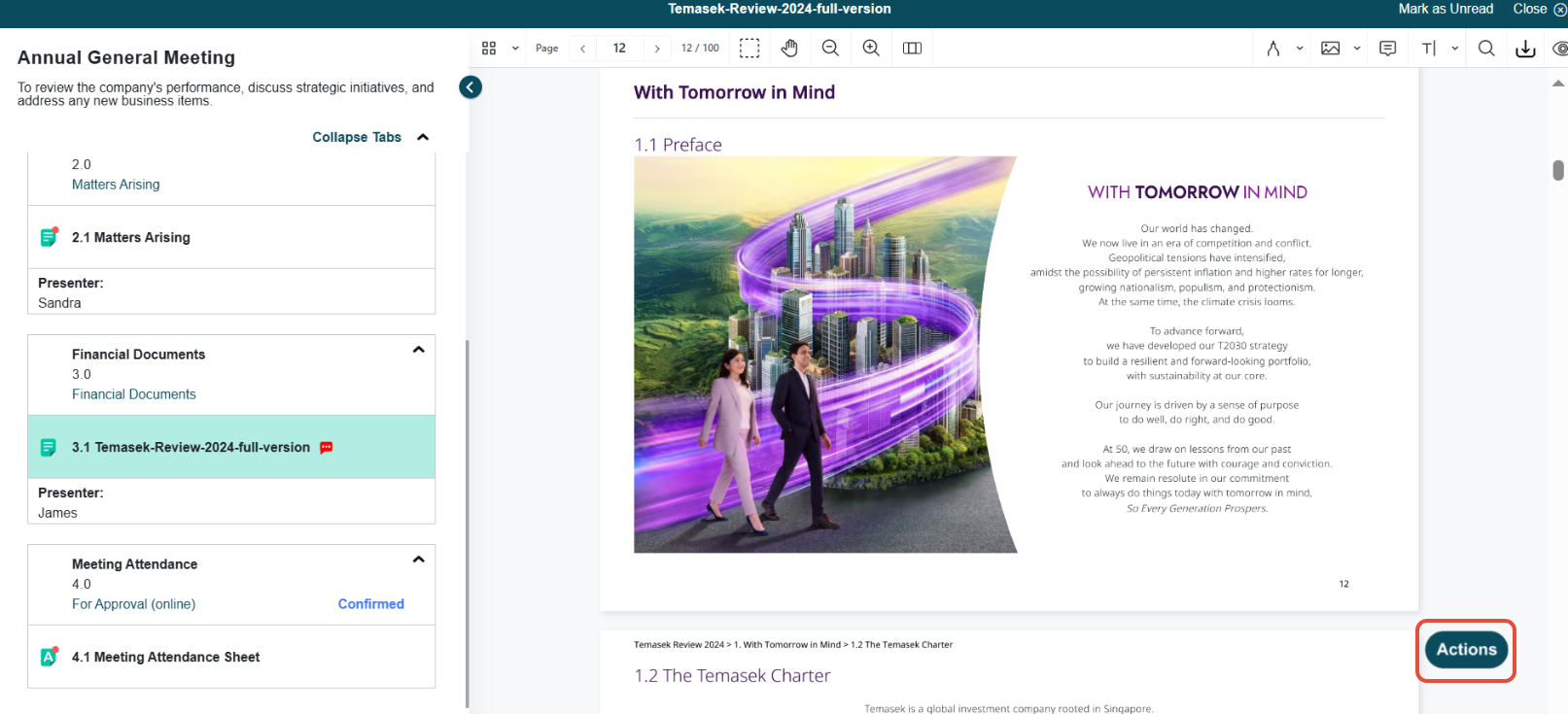
Task: Click the approval icon beside 4.1 Meeting Attendance Sheet
Action: pos(48,657)
